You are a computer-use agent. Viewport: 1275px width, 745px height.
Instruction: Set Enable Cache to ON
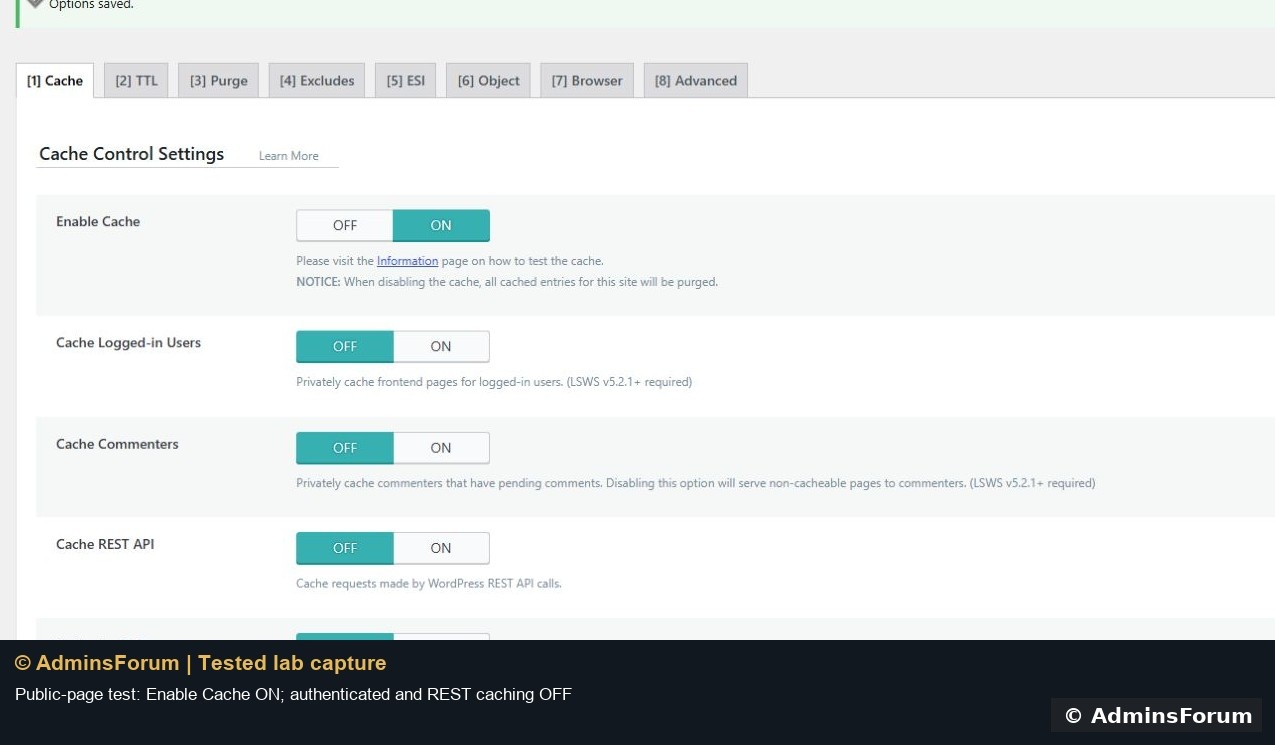[x=441, y=226]
